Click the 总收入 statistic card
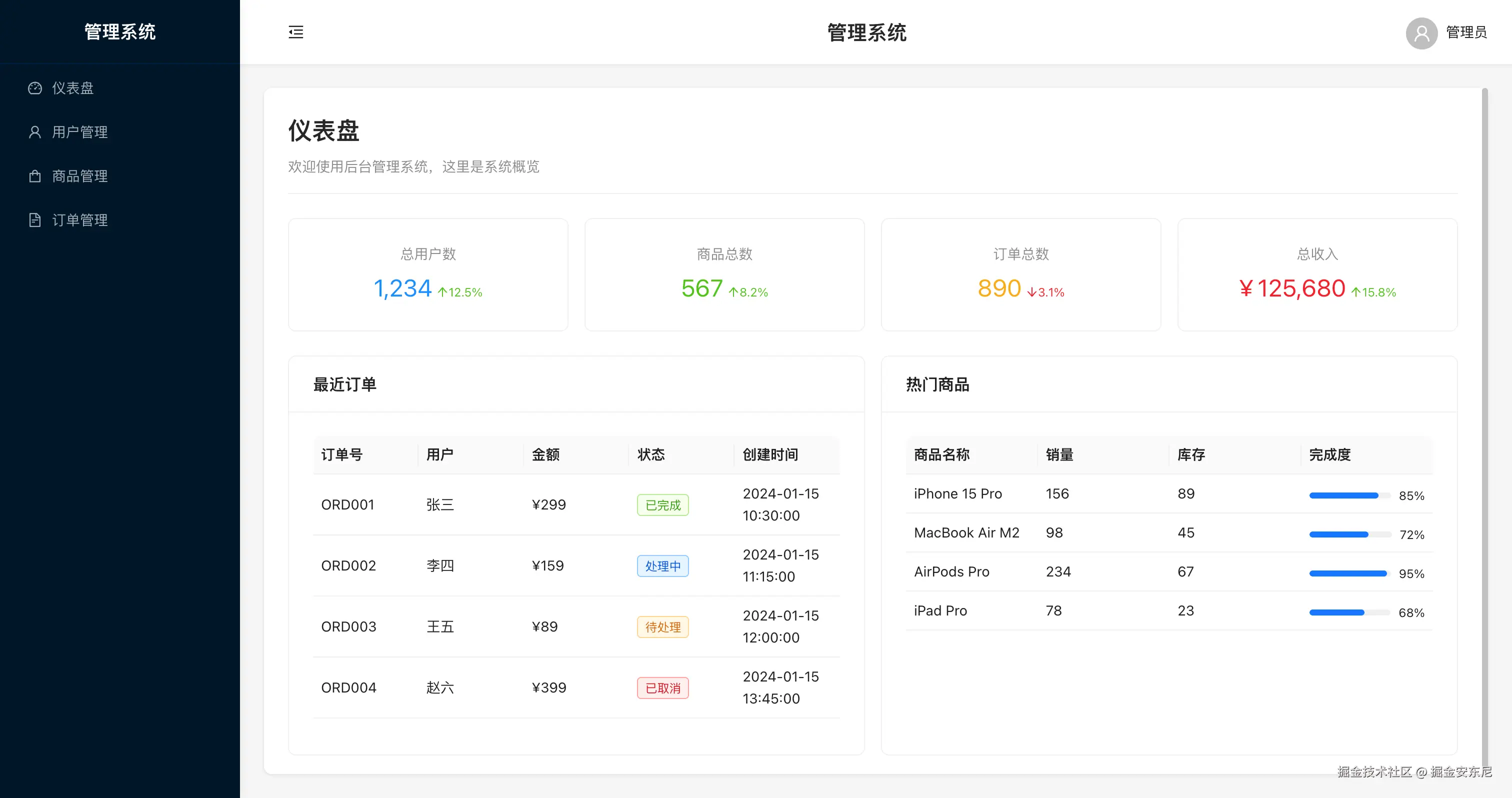The height and width of the screenshot is (798, 1512). [1317, 274]
